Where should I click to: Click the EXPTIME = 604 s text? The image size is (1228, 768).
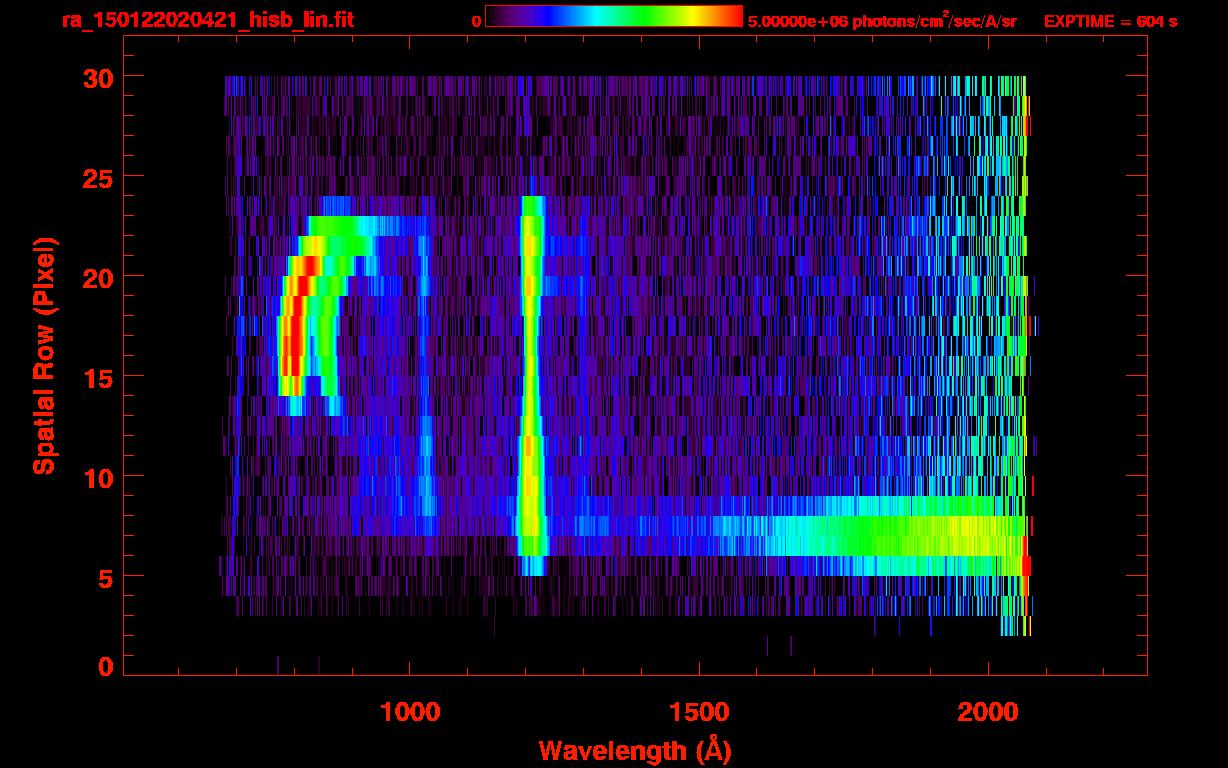pyautogui.click(x=1110, y=21)
